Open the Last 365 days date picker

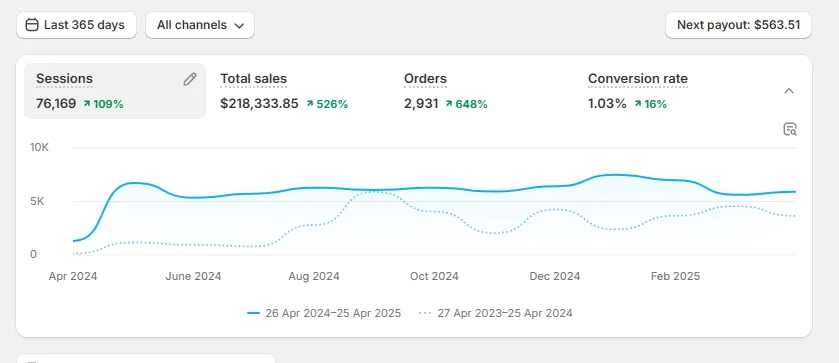pyautogui.click(x=76, y=25)
